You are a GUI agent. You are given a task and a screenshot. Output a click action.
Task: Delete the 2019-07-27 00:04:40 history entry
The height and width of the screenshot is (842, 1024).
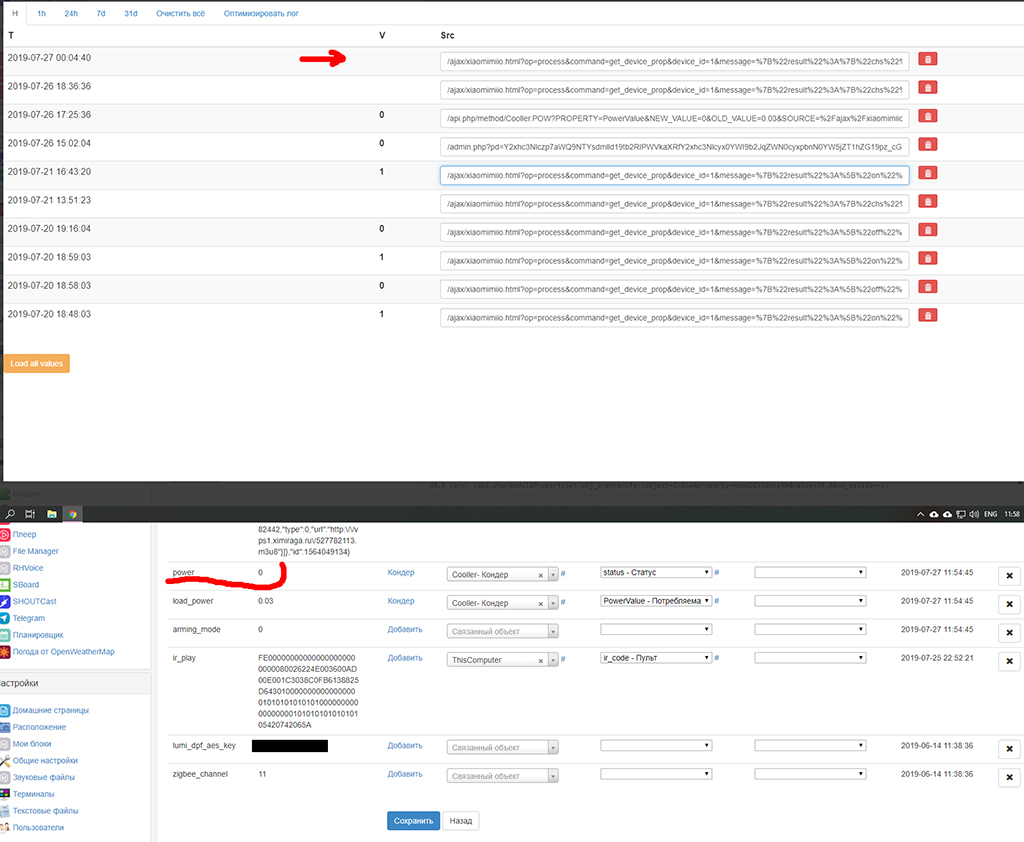point(928,60)
